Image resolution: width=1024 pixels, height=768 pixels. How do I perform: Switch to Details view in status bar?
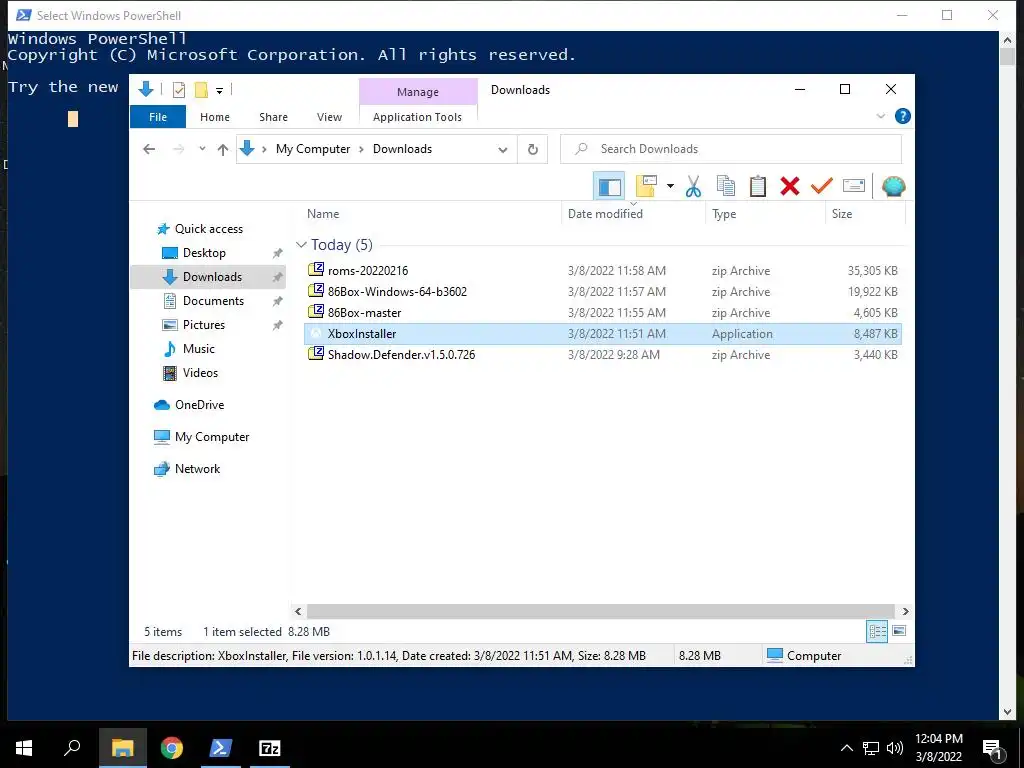coord(877,632)
